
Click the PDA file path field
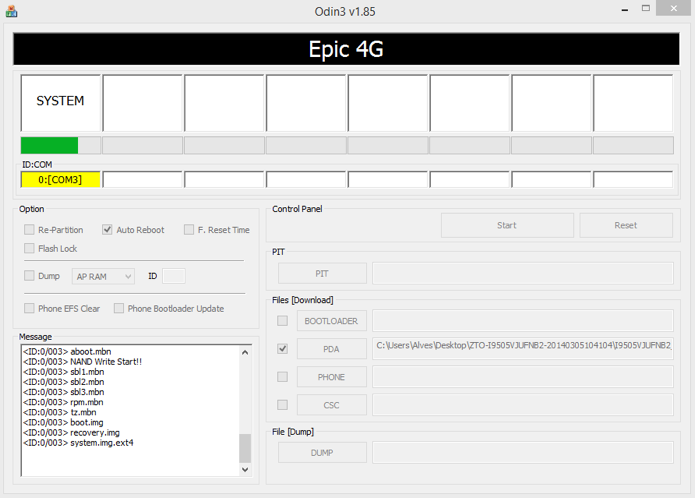pos(523,349)
